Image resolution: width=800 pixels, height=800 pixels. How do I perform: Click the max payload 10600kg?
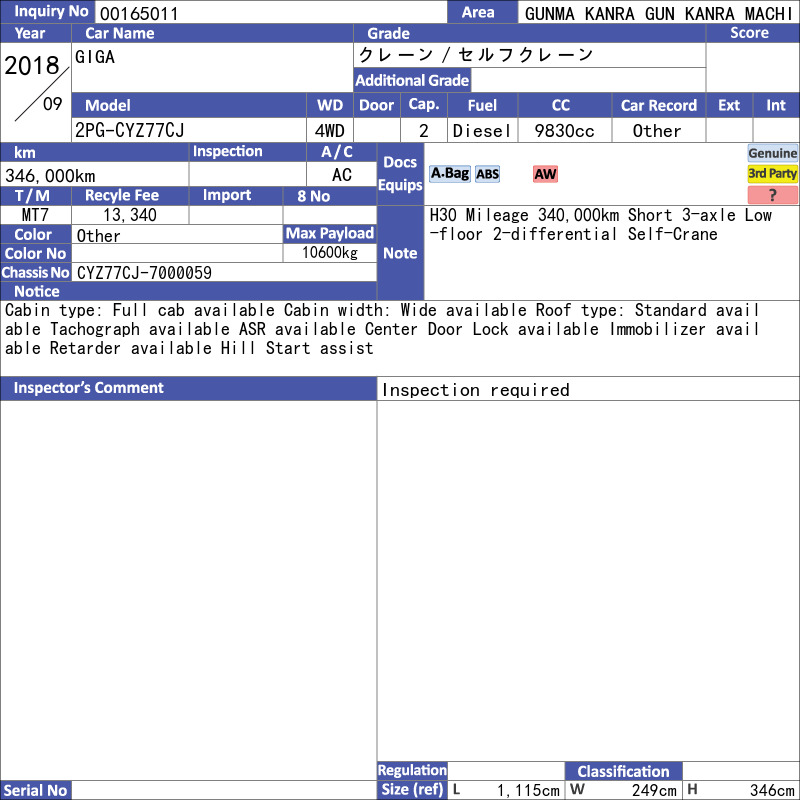point(330,252)
